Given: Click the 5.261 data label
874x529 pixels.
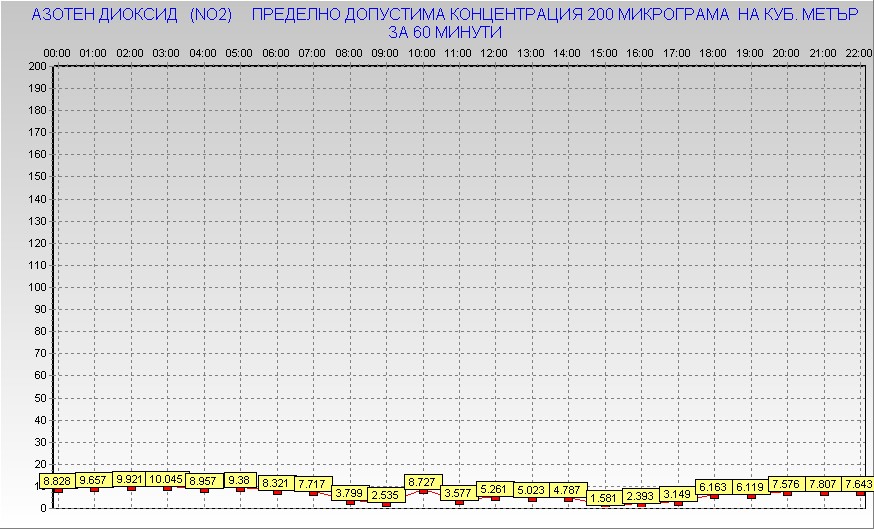Looking at the screenshot, I should pyautogui.click(x=495, y=489).
